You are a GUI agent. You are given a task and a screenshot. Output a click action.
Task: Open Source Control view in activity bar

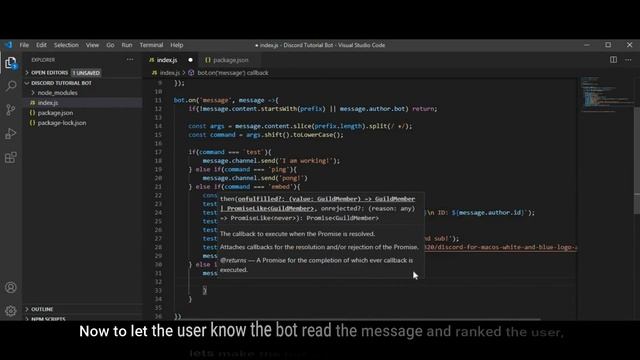(x=11, y=110)
